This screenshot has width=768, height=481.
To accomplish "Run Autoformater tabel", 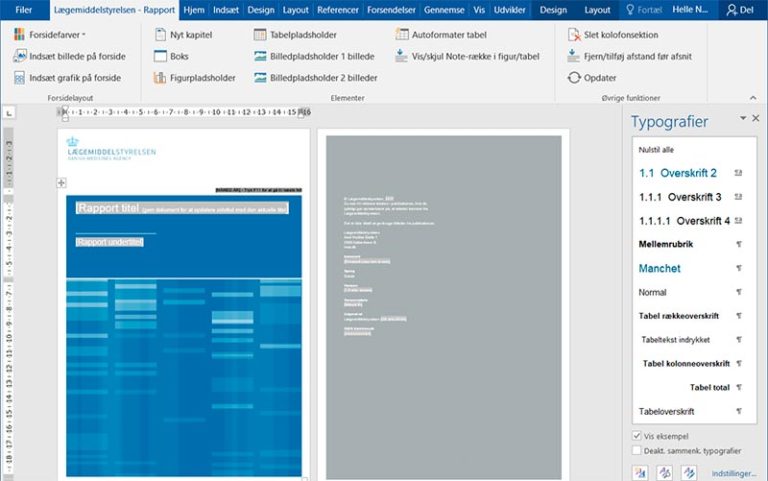I will tap(402, 35).
